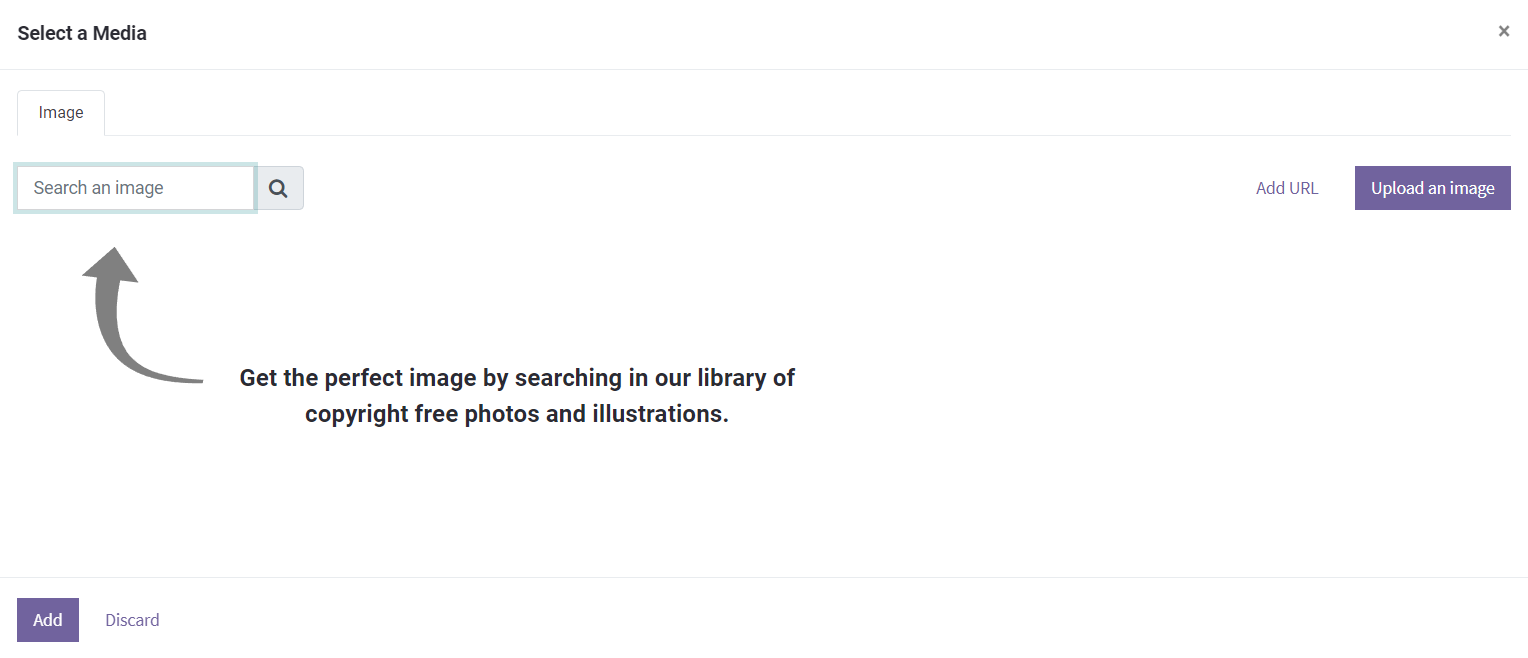Click Discard beside the Add button
The width and height of the screenshot is (1528, 658).
[x=132, y=620]
